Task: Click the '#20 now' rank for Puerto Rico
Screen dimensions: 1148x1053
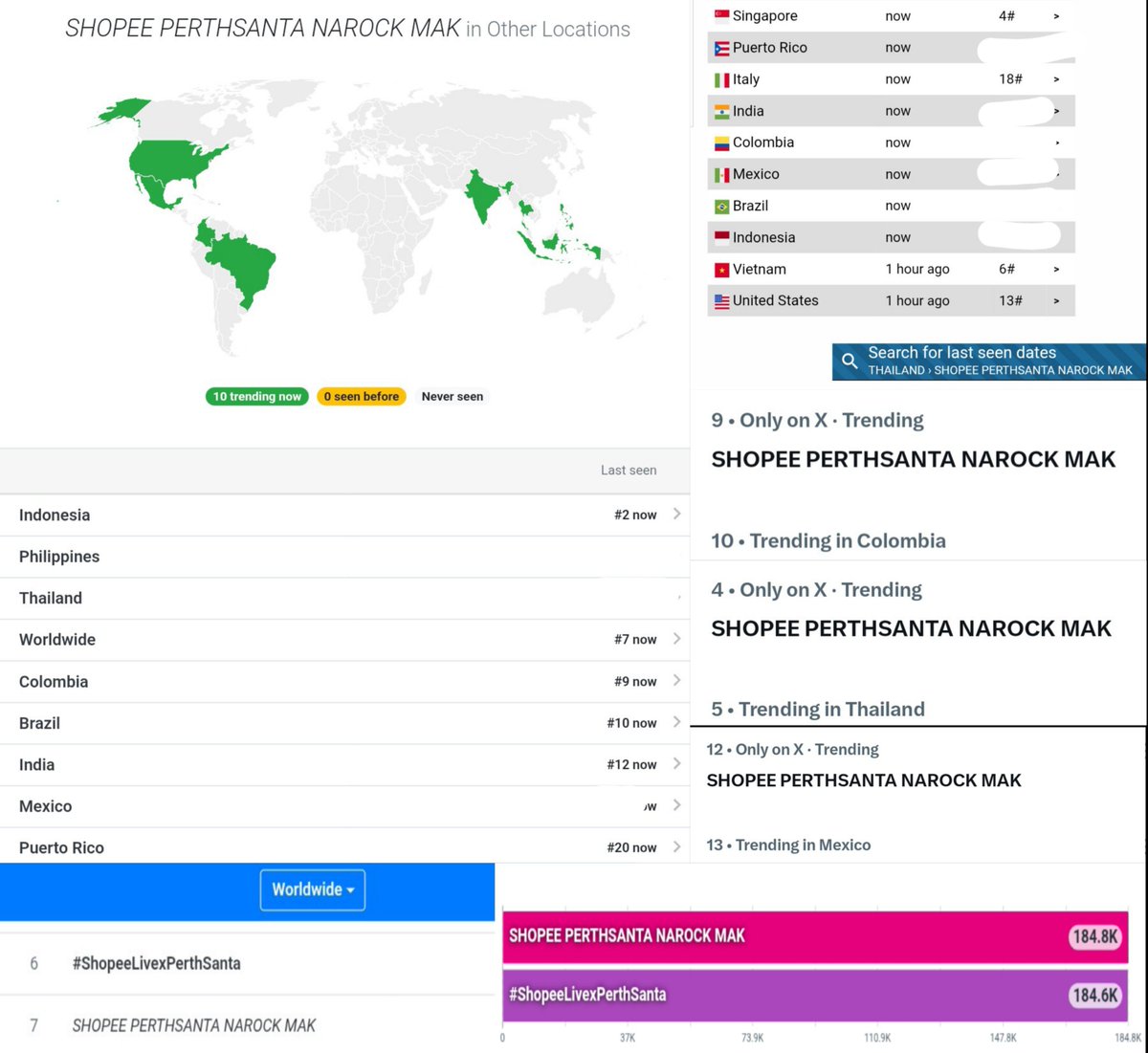Action: click(631, 847)
